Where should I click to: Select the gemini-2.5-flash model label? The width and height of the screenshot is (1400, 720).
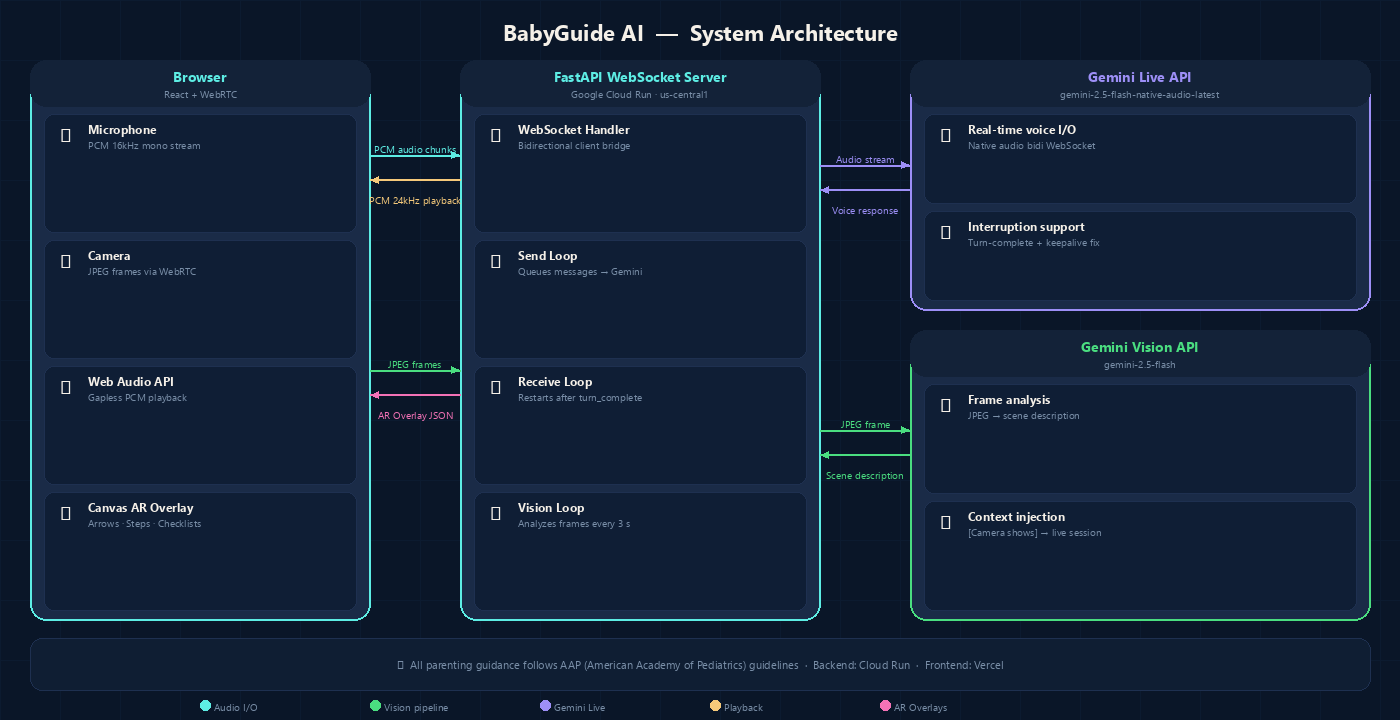click(1140, 365)
